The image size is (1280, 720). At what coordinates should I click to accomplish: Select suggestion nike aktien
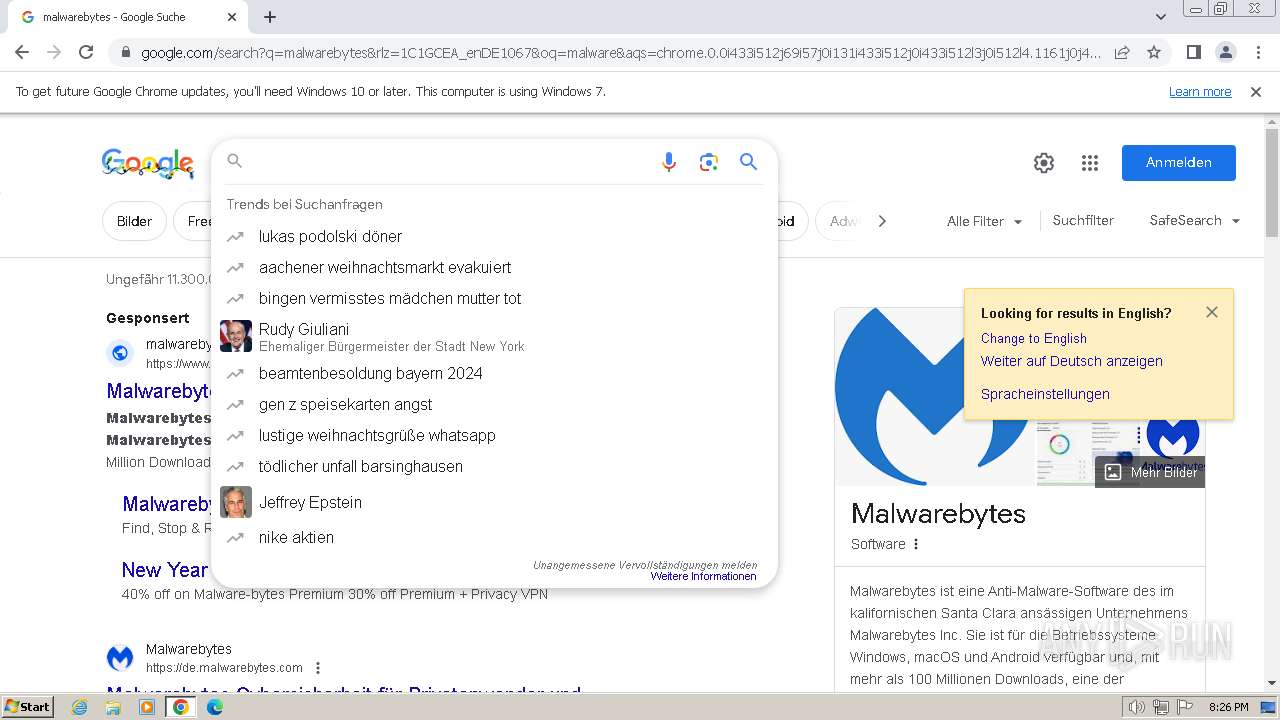click(494, 537)
